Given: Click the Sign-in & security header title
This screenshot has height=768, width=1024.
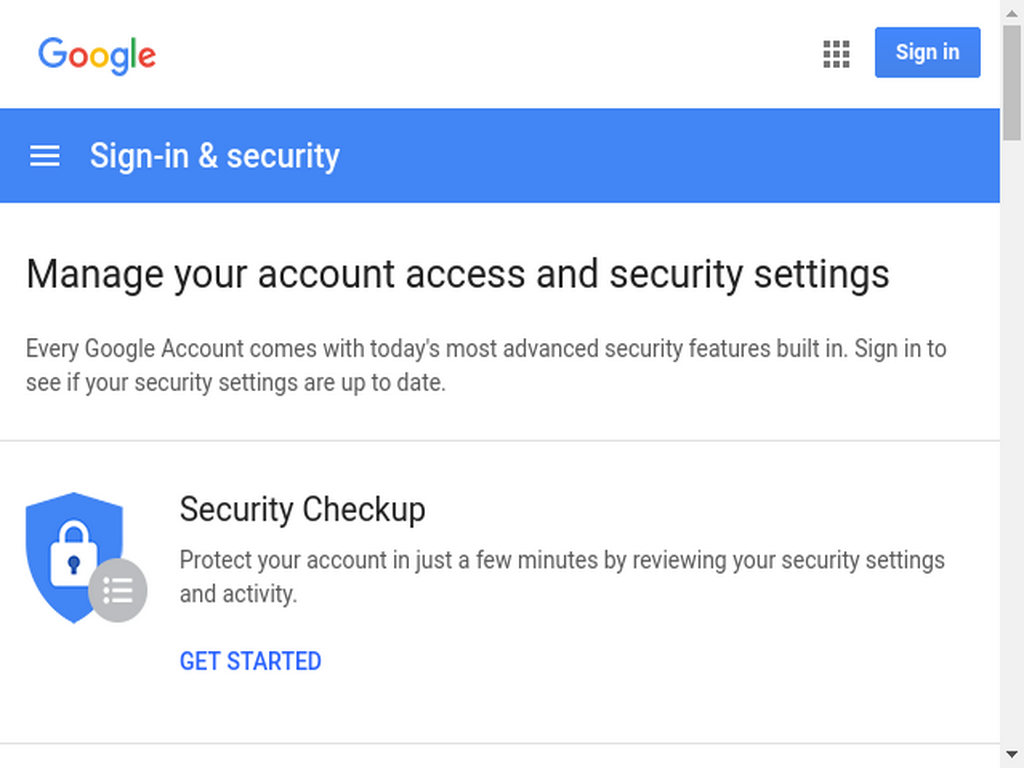Looking at the screenshot, I should 215,156.
